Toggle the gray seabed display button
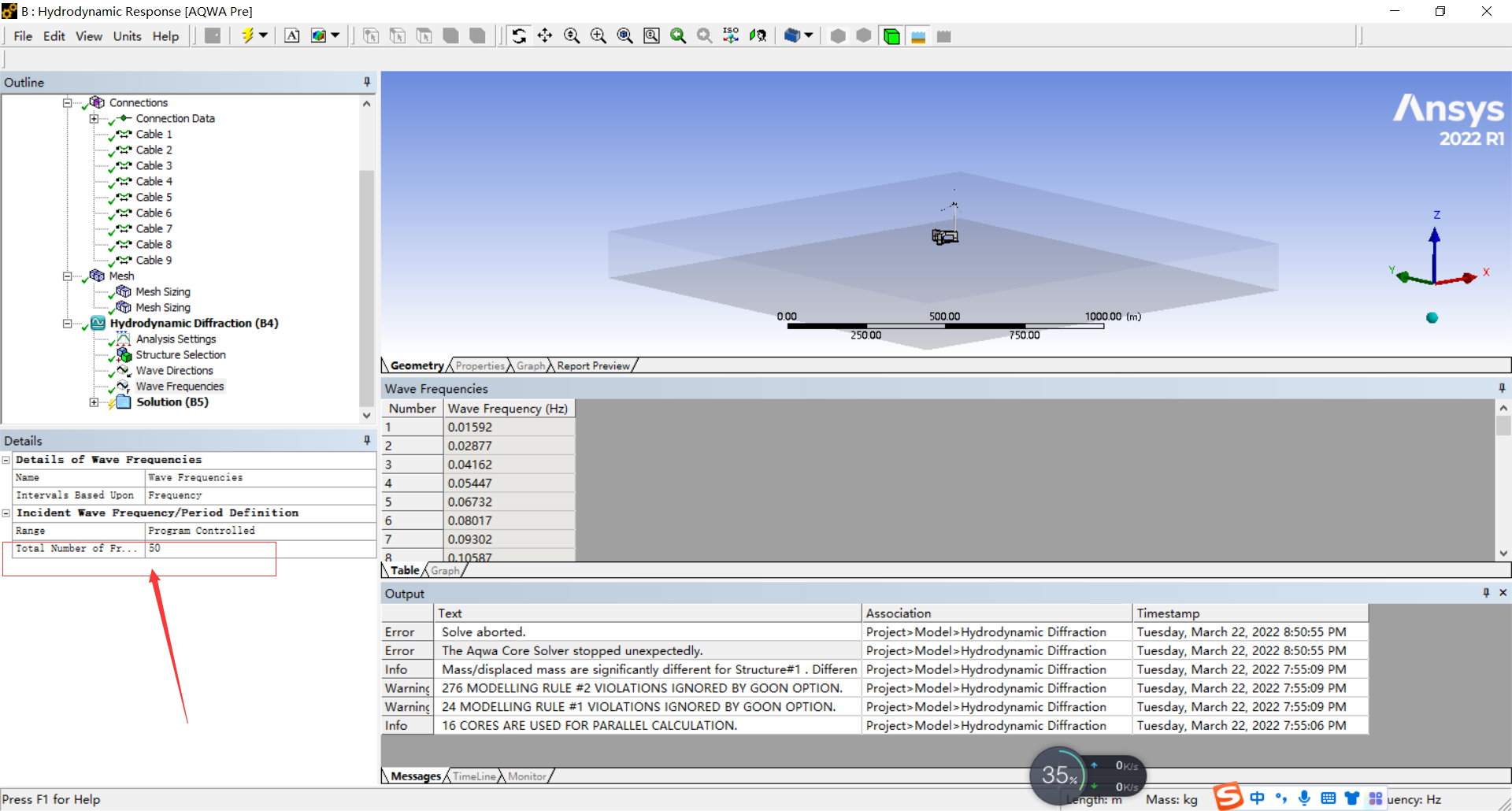The height and width of the screenshot is (811, 1512). click(944, 35)
